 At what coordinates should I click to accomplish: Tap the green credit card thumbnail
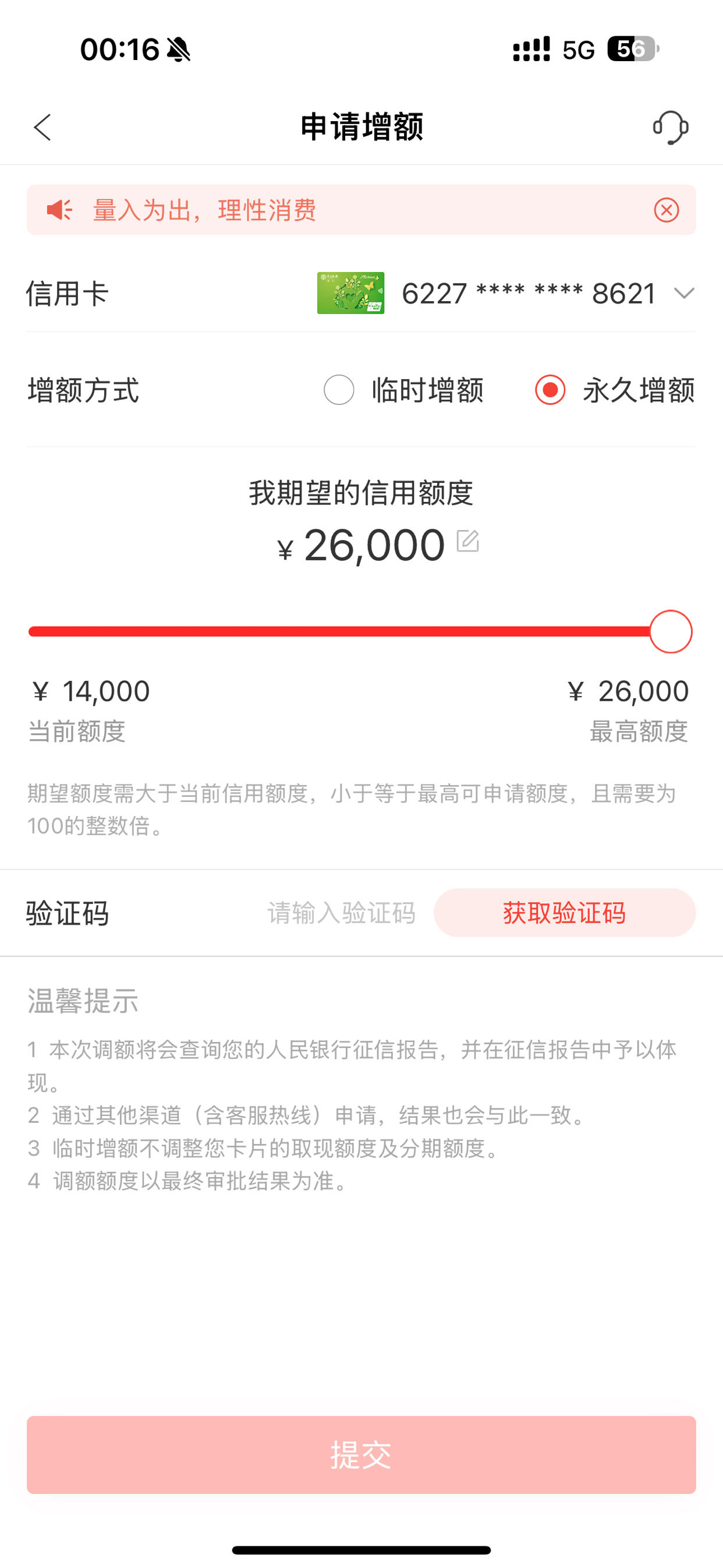pos(350,293)
